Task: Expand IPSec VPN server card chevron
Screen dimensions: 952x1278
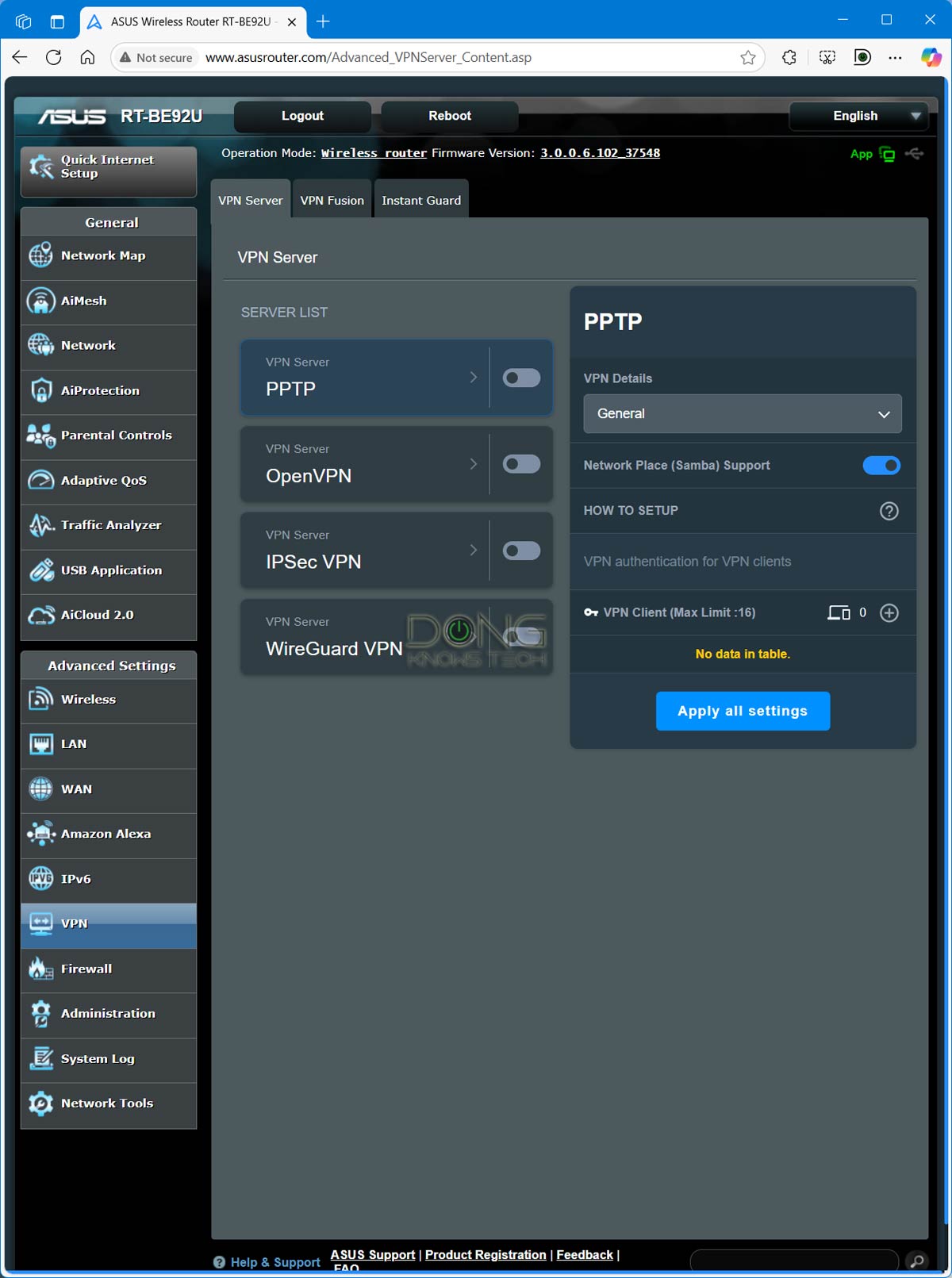Action: pyautogui.click(x=474, y=551)
